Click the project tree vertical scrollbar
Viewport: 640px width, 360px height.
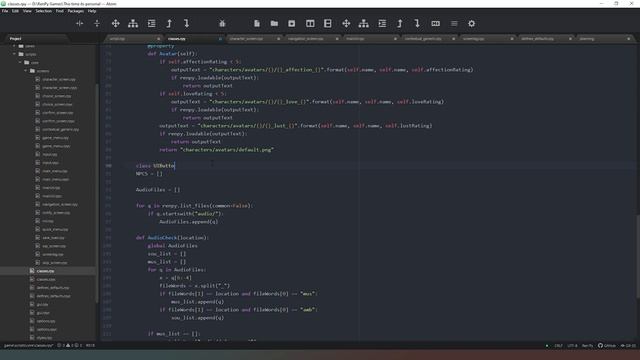click(x=97, y=192)
